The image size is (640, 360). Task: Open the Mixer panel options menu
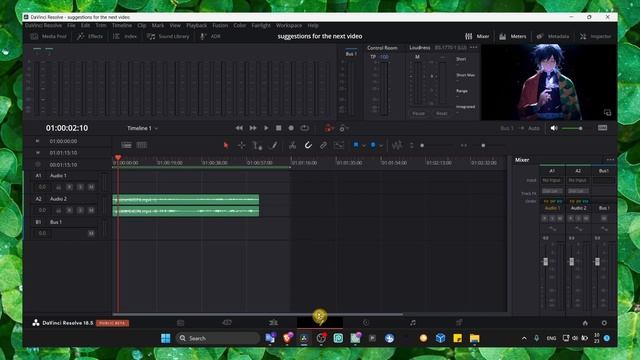point(610,160)
